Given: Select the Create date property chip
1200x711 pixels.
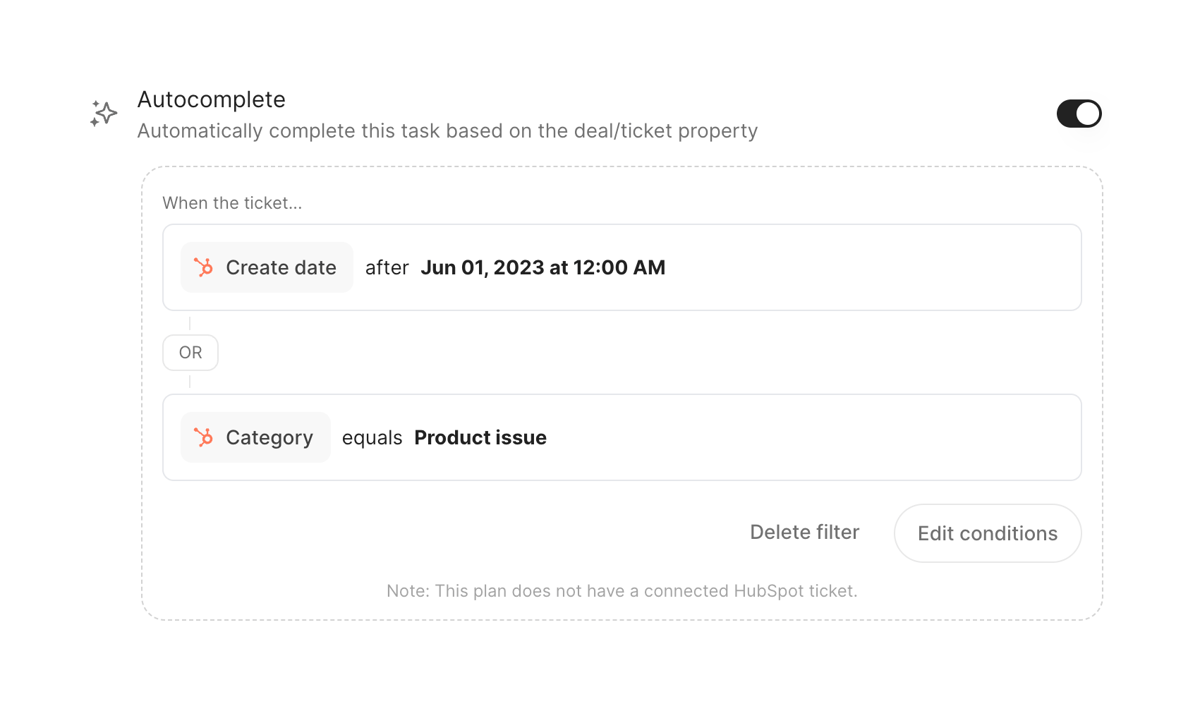Looking at the screenshot, I should 266,267.
